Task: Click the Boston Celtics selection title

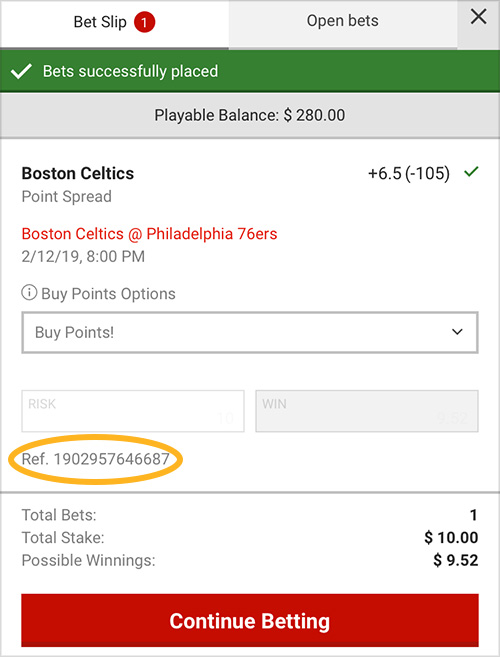Action: (x=78, y=173)
